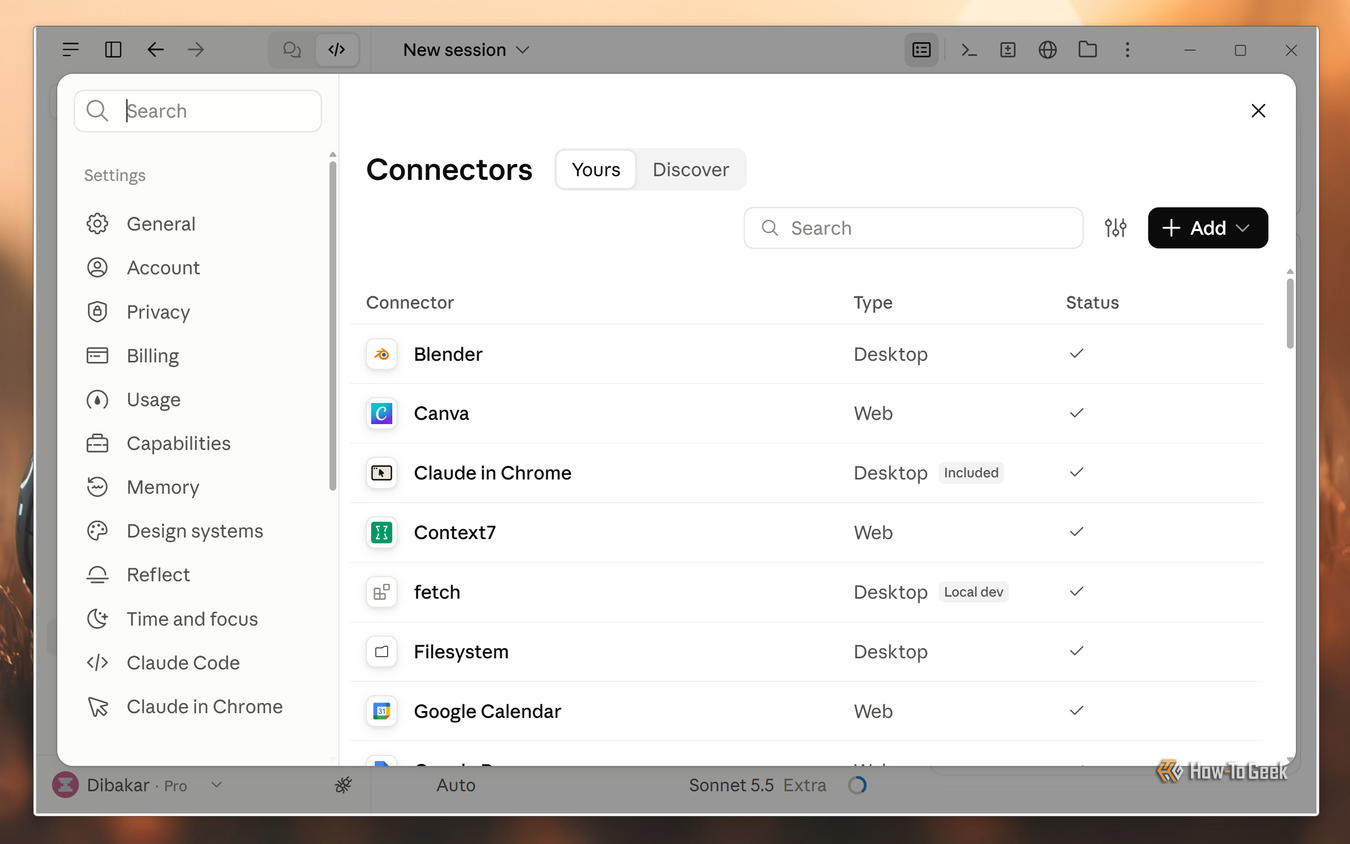This screenshot has height=844, width=1350.
Task: Select the fetch connector icon
Action: [382, 592]
